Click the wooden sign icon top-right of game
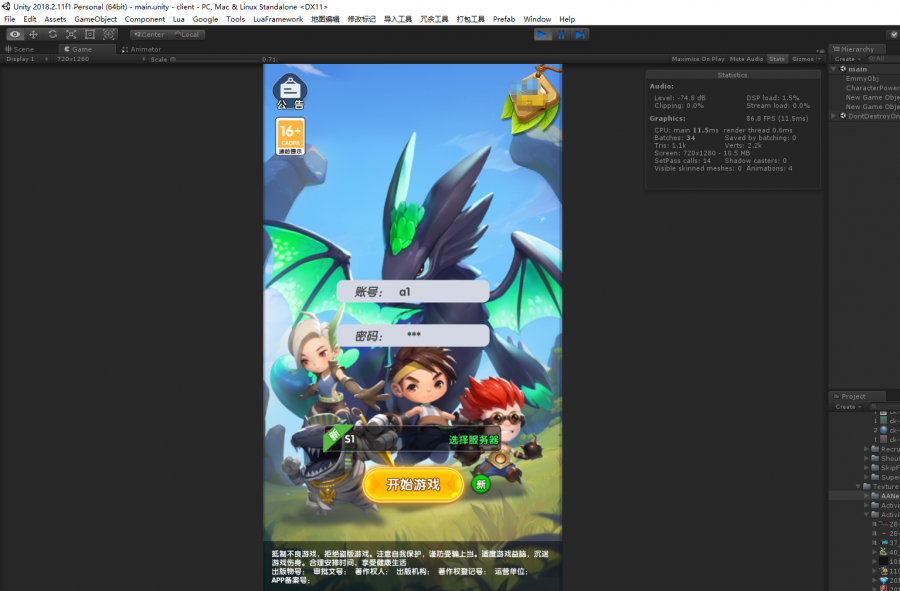900x591 pixels. coord(532,99)
